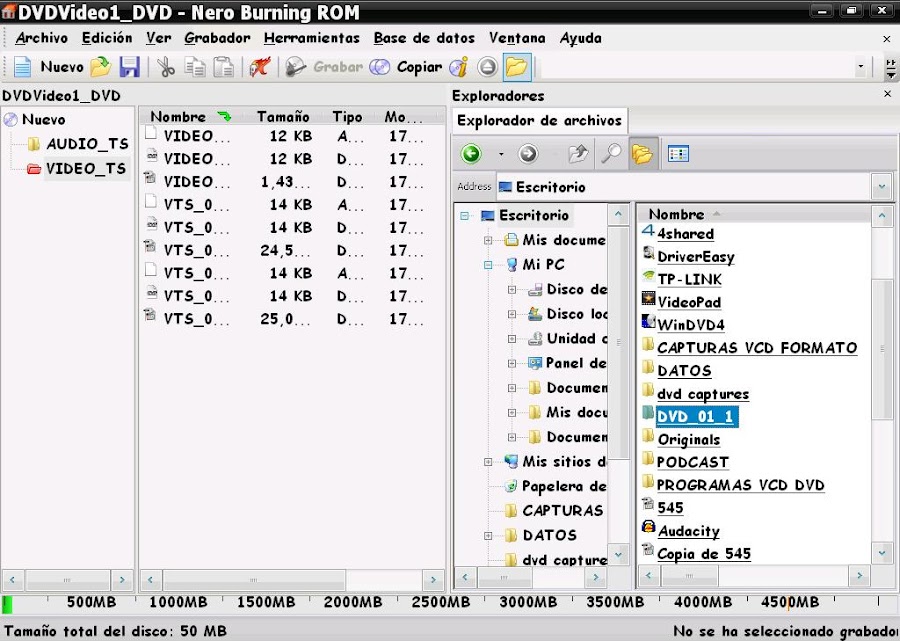The image size is (900, 641).
Task: Open the recorder selection combo box dropdown
Action: (860, 67)
